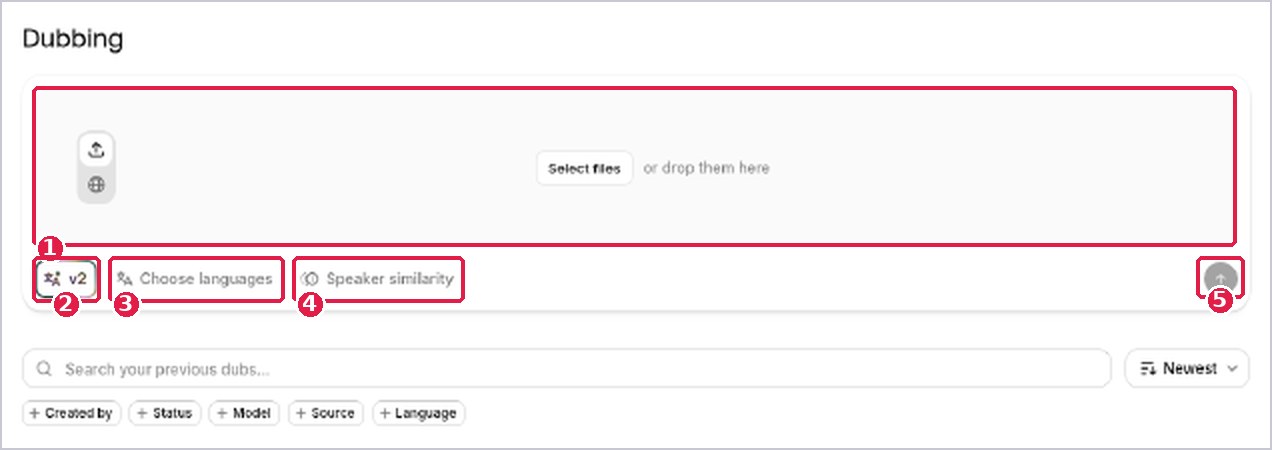1272x450 pixels.
Task: Open the Newest sort dropdown
Action: click(1187, 369)
